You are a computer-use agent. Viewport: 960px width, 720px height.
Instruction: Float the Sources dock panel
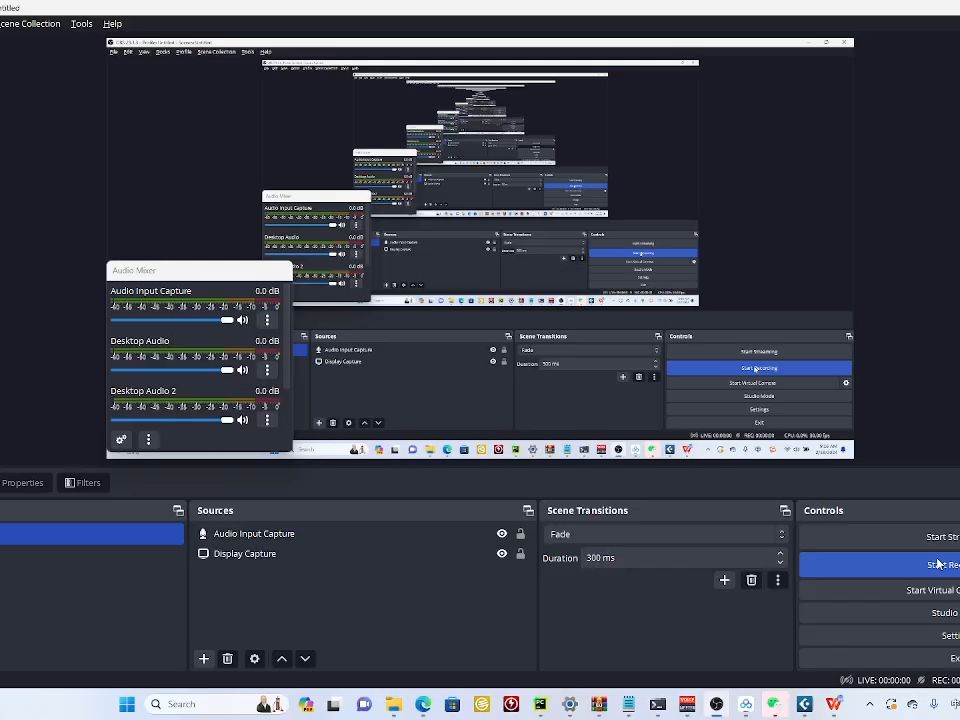click(528, 511)
